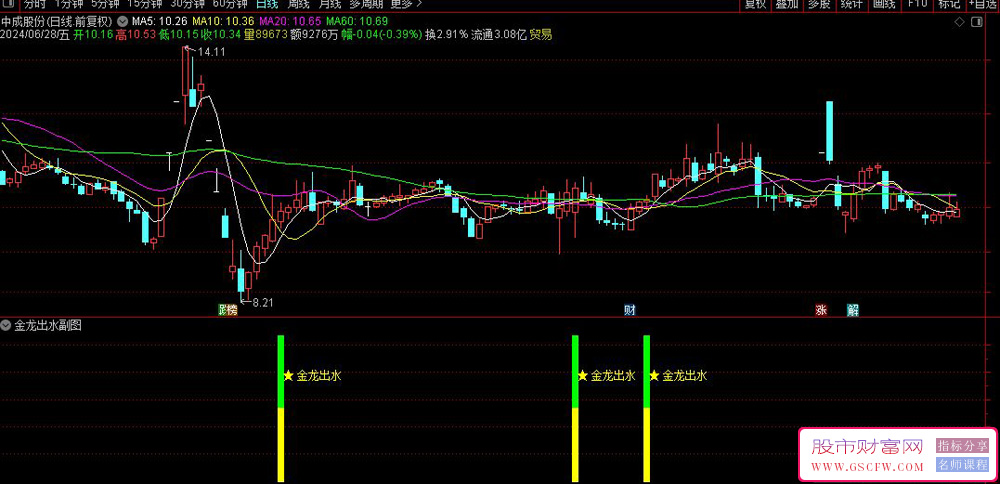Select the 日线 daily chart tab
This screenshot has height=484, width=1000.
[267, 4]
